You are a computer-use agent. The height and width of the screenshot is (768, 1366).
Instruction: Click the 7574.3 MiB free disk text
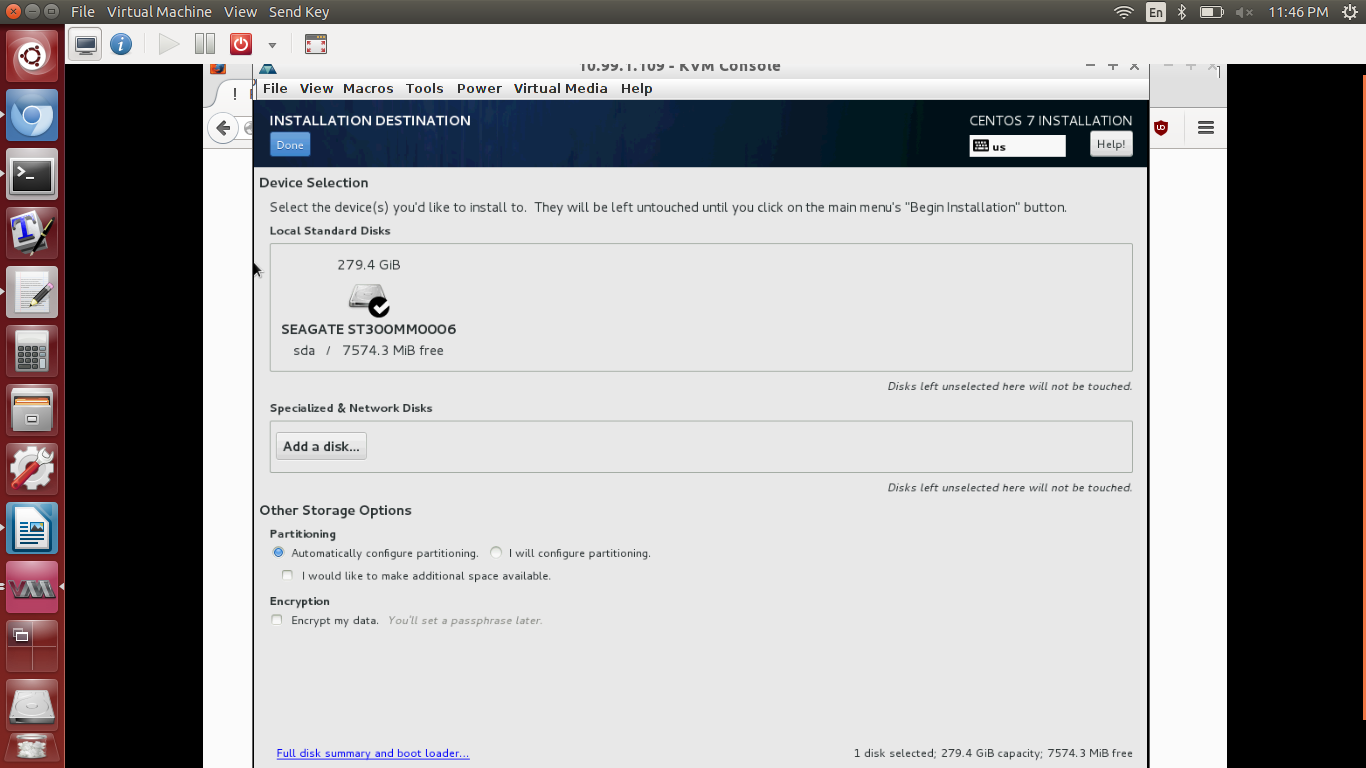[393, 350]
